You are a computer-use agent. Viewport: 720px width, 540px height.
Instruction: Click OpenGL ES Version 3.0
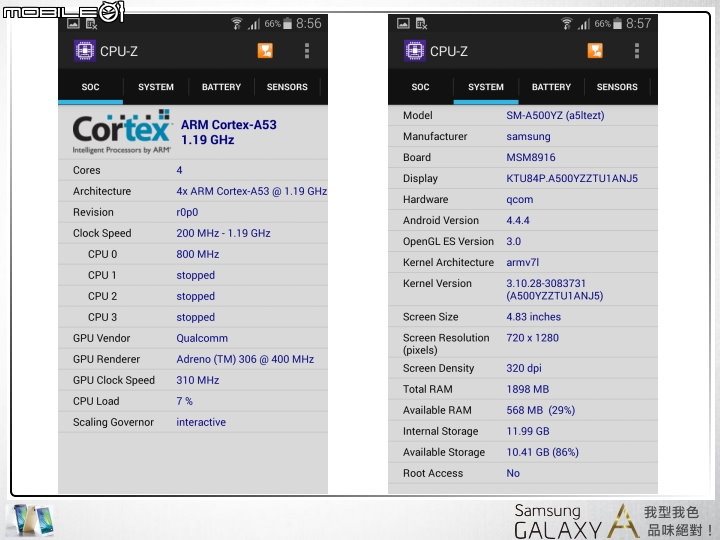point(514,242)
